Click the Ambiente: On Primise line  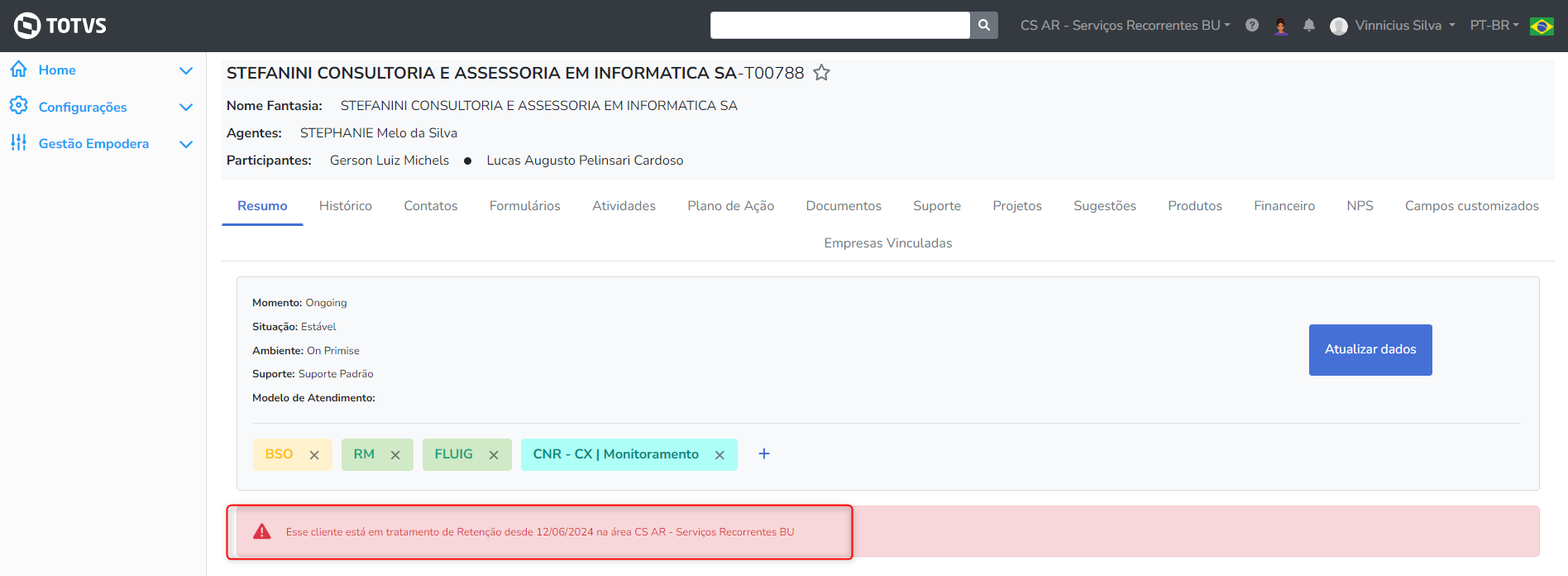coord(306,351)
